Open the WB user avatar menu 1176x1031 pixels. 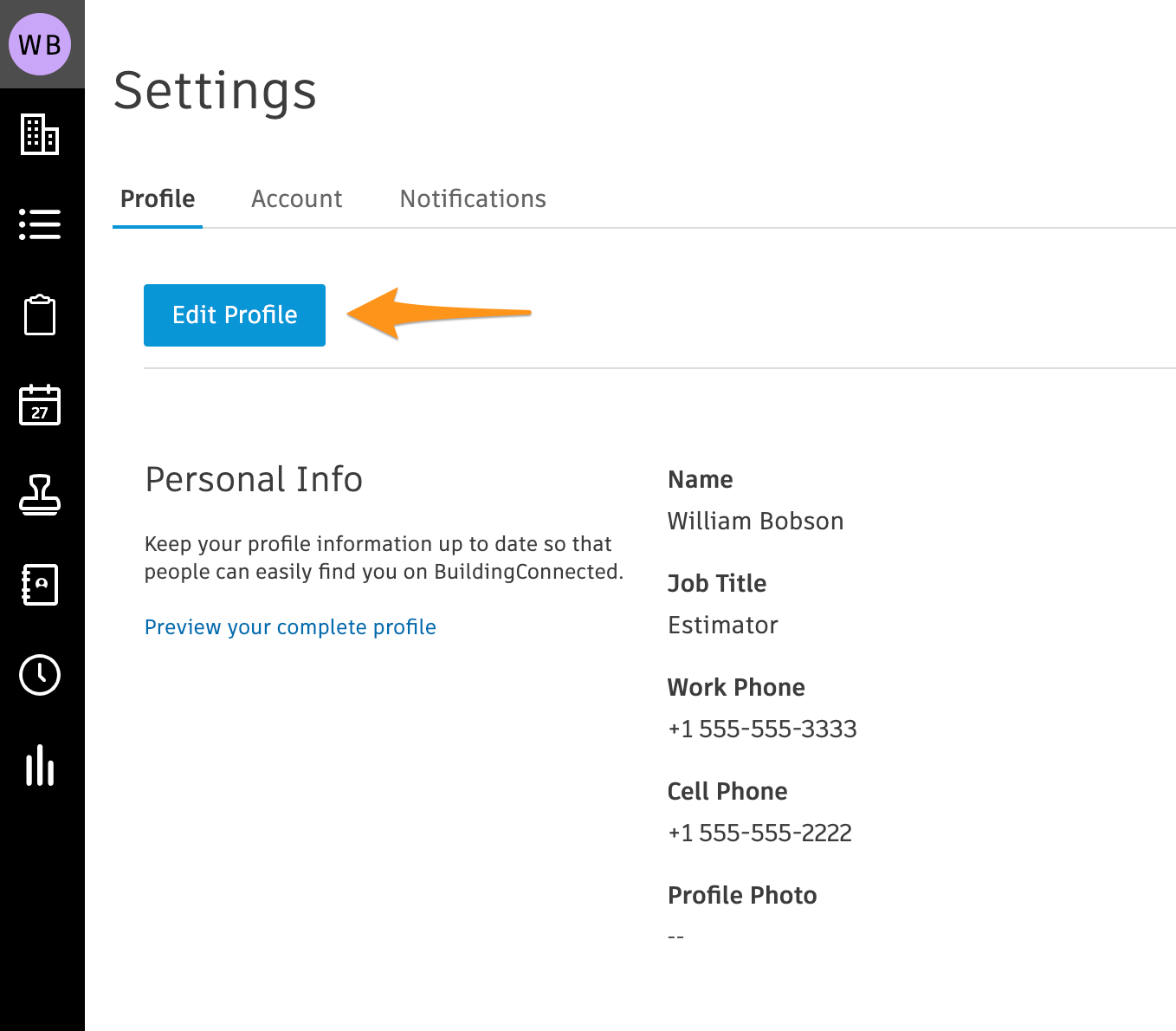coord(40,44)
